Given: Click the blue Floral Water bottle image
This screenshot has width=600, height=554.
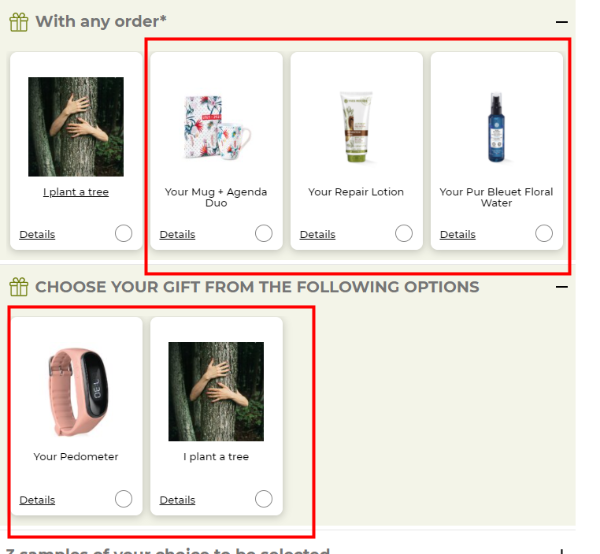Looking at the screenshot, I should [x=496, y=127].
